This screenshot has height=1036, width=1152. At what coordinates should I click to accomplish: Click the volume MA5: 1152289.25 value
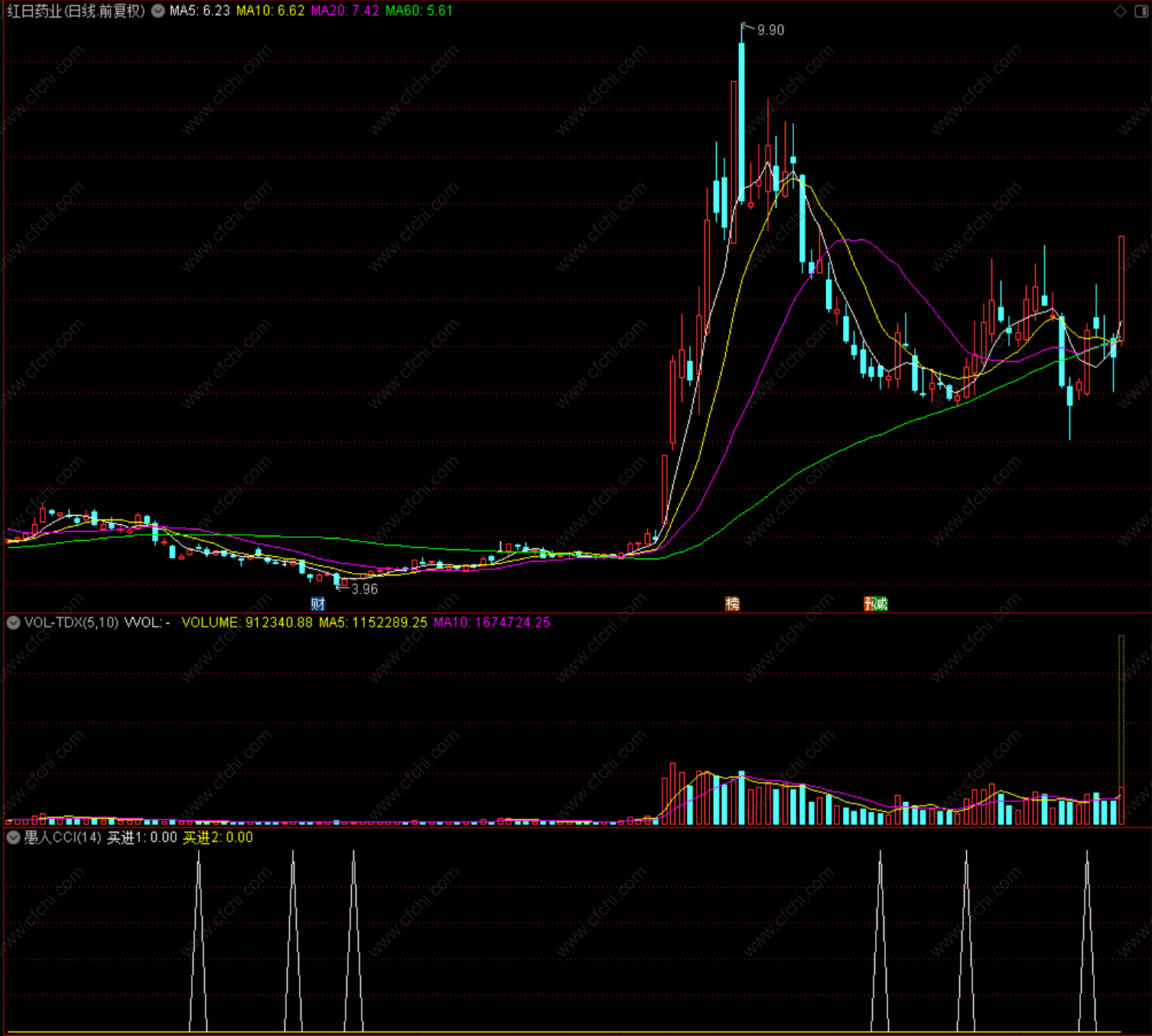373,622
